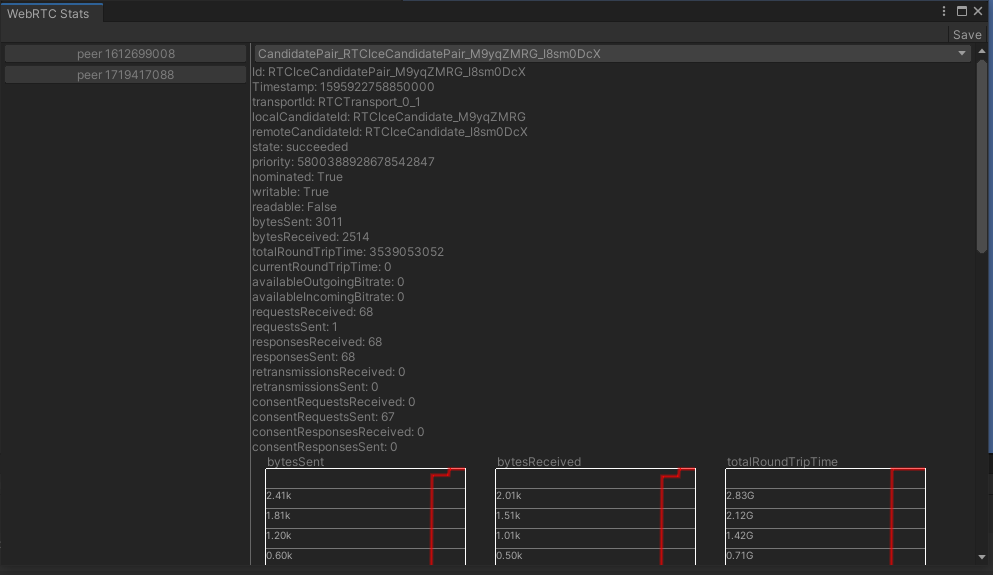The image size is (993, 575).
Task: Click the 0.50k label in bytesReceived graph
Action: tap(510, 556)
